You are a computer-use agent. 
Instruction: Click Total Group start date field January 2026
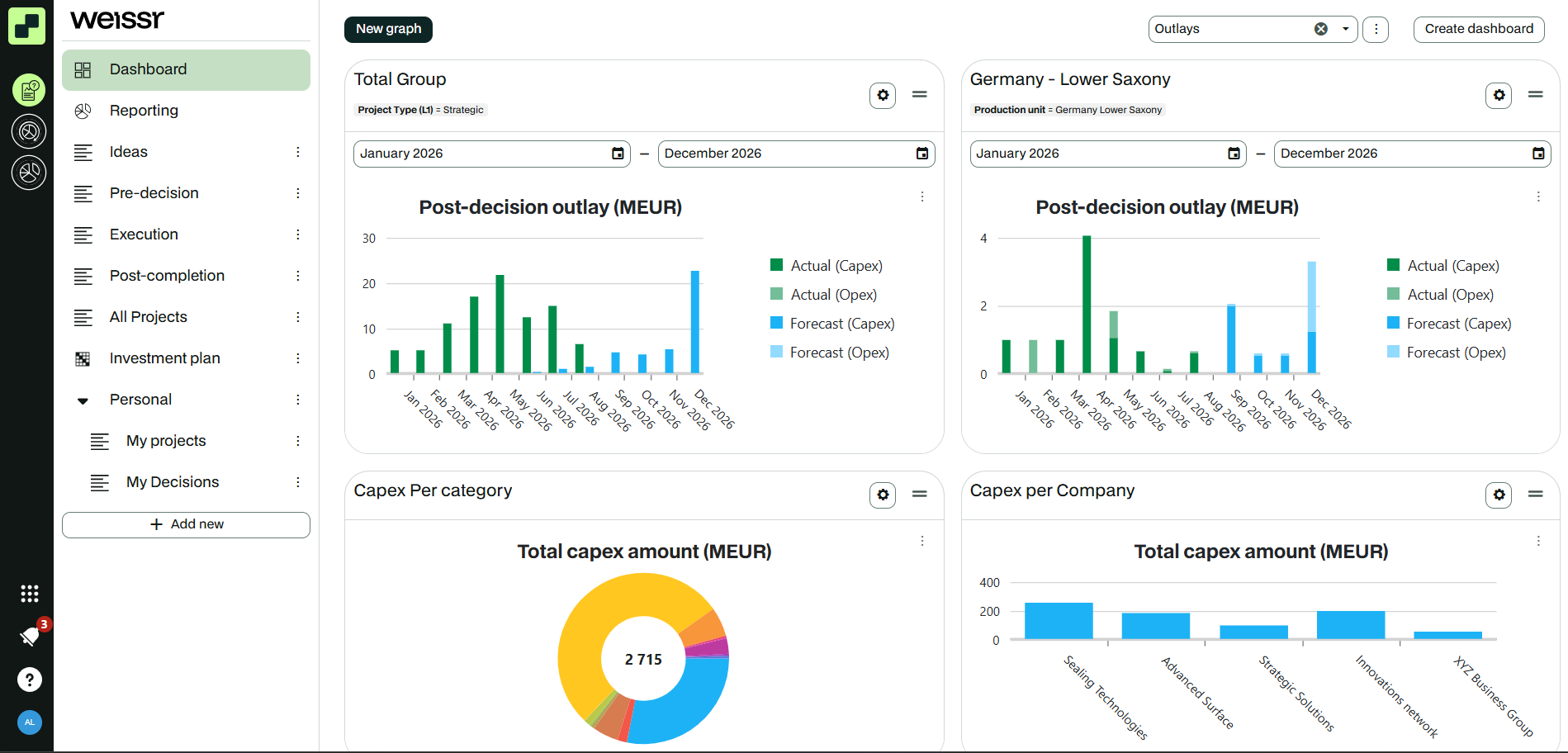click(x=491, y=154)
